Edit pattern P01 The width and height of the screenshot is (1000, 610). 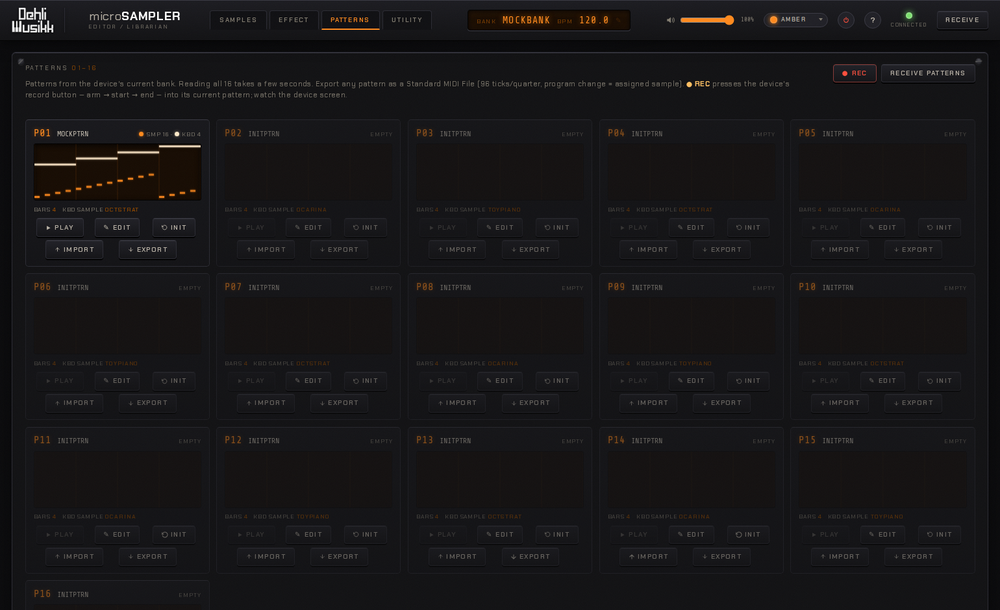click(117, 227)
